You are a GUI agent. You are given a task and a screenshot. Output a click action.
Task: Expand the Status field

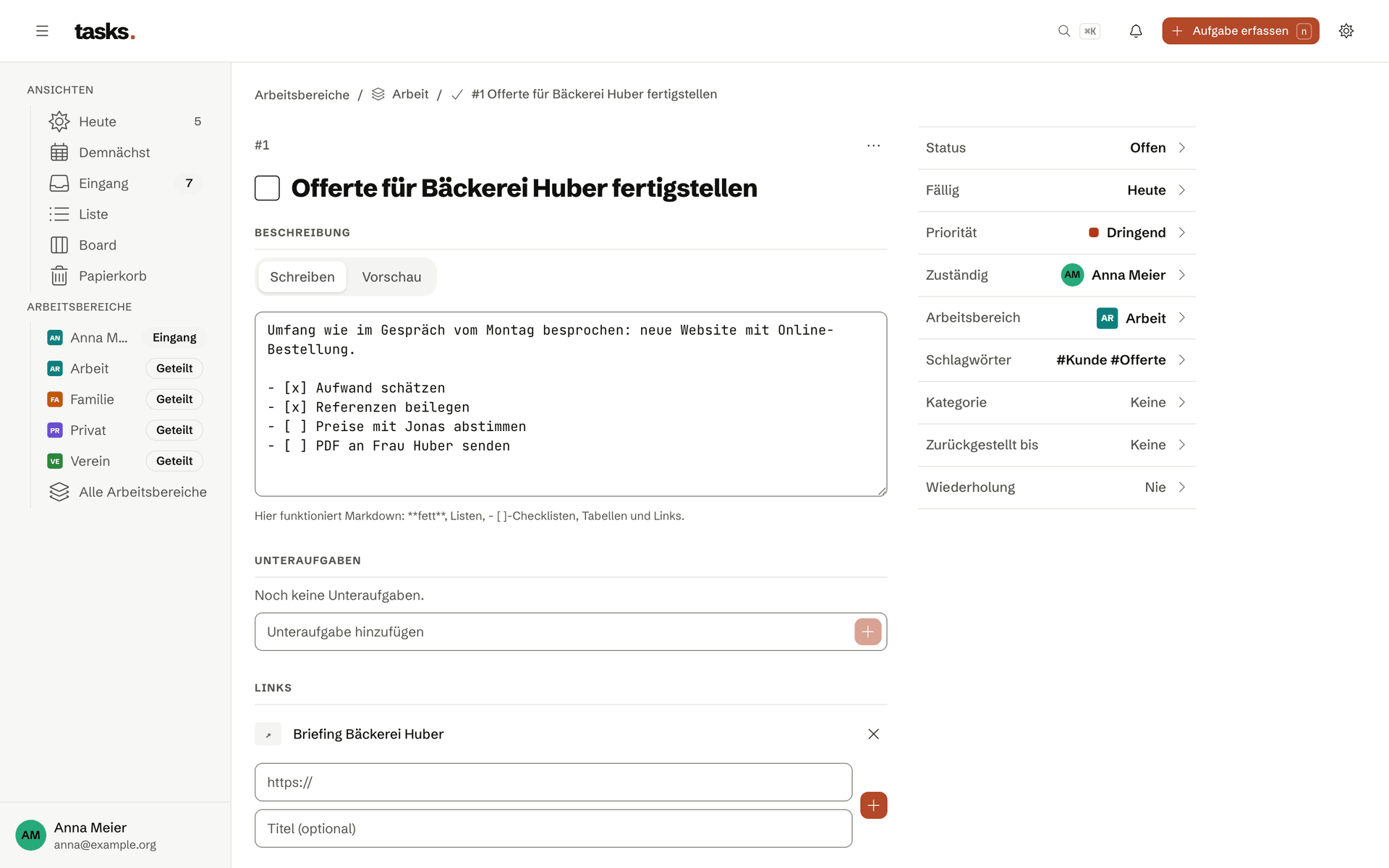click(x=1056, y=148)
